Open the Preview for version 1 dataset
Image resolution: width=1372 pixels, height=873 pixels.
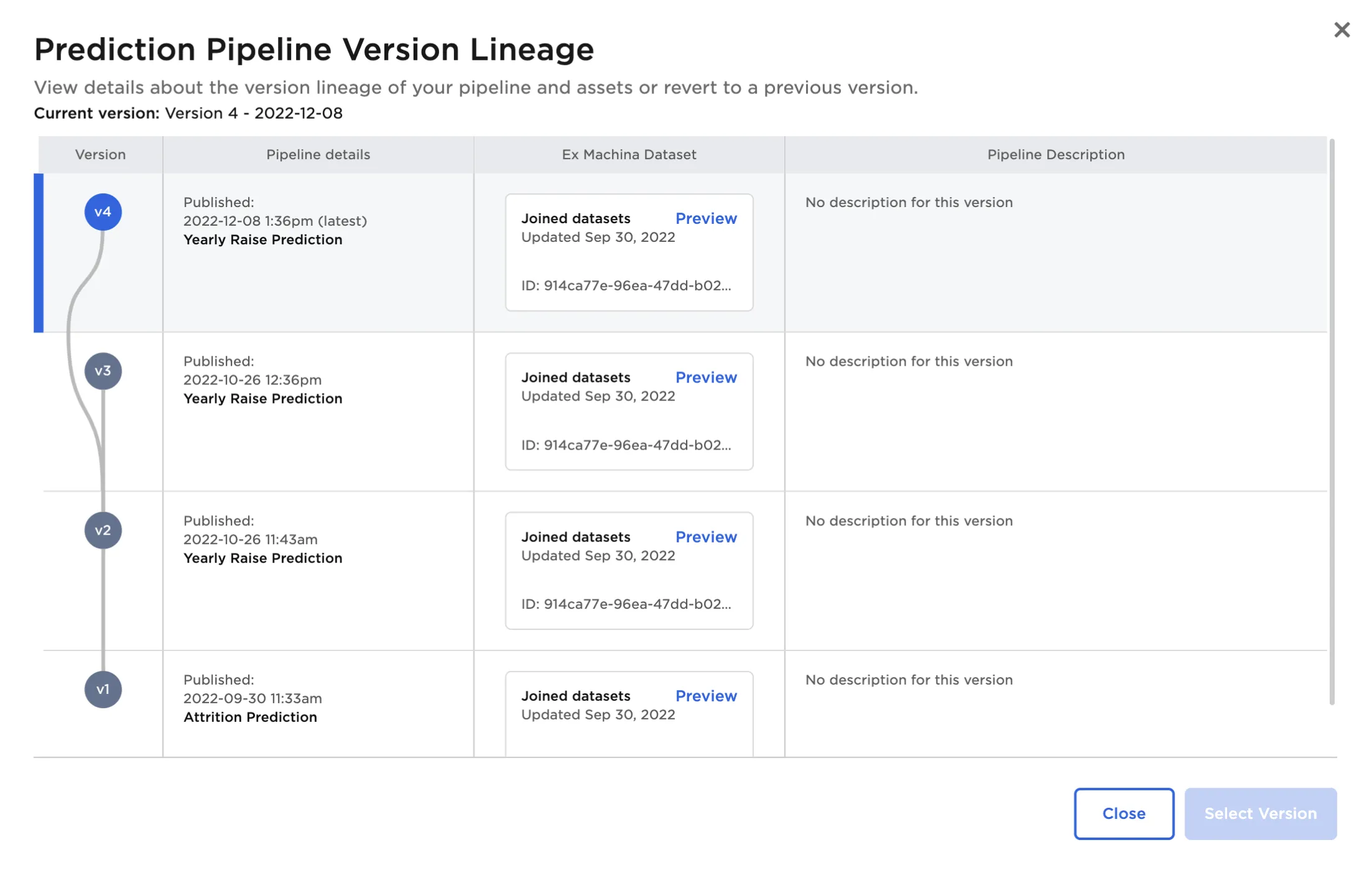tap(706, 696)
